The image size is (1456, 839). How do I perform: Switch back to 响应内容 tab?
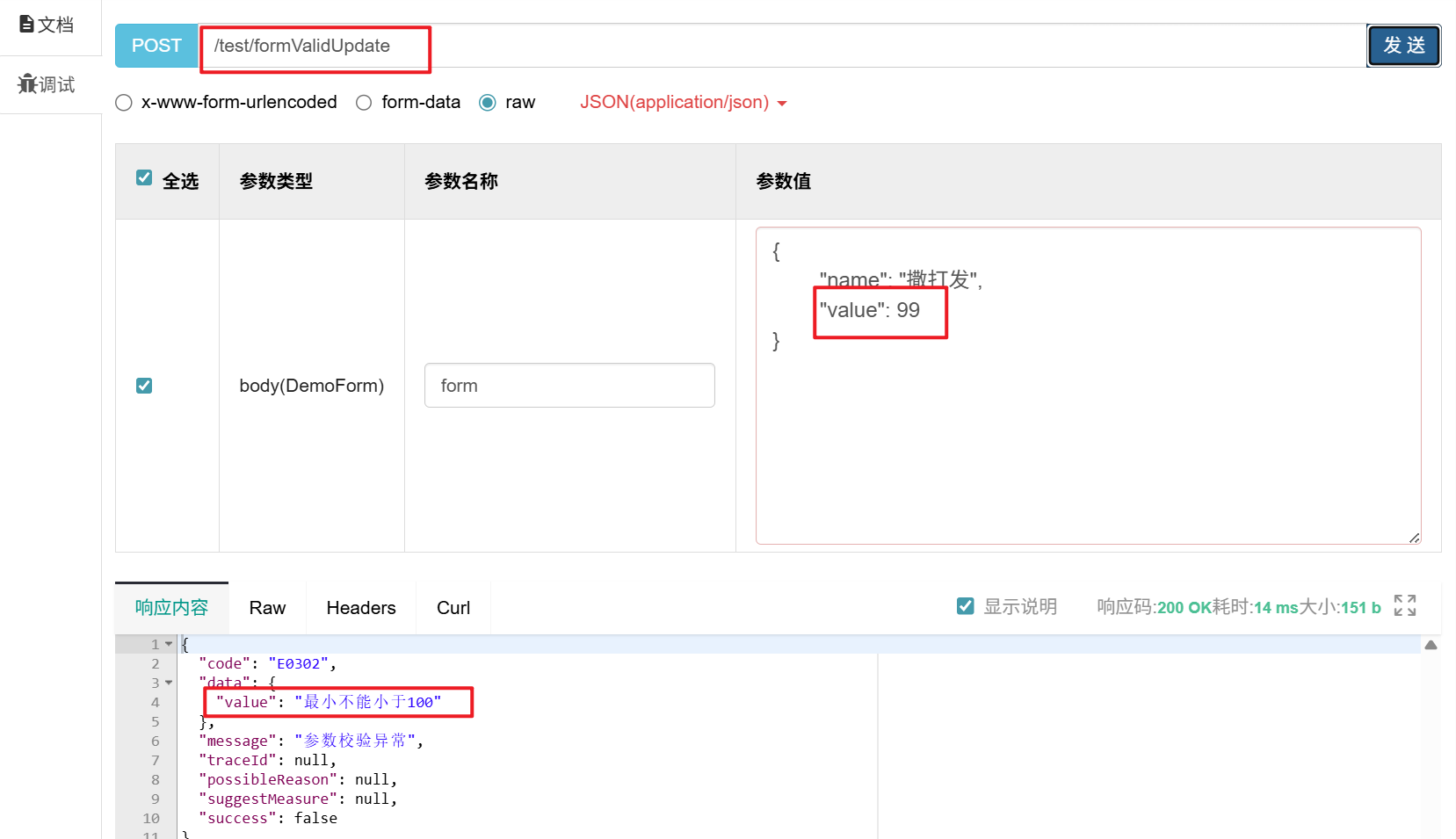point(171,607)
